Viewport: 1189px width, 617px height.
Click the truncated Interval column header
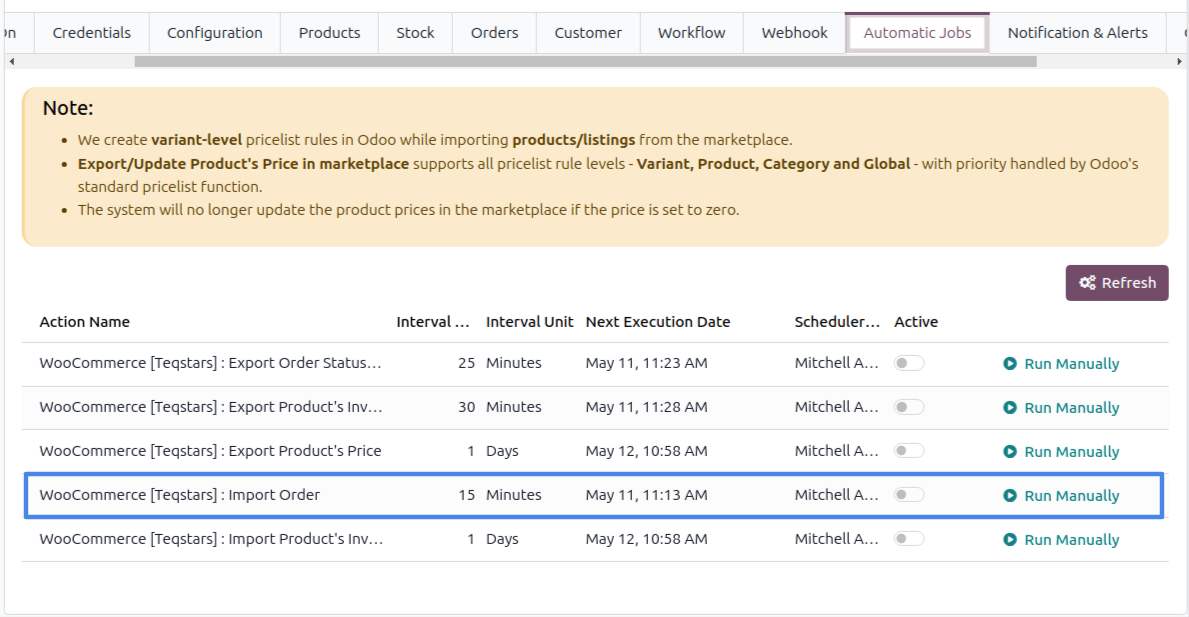433,322
